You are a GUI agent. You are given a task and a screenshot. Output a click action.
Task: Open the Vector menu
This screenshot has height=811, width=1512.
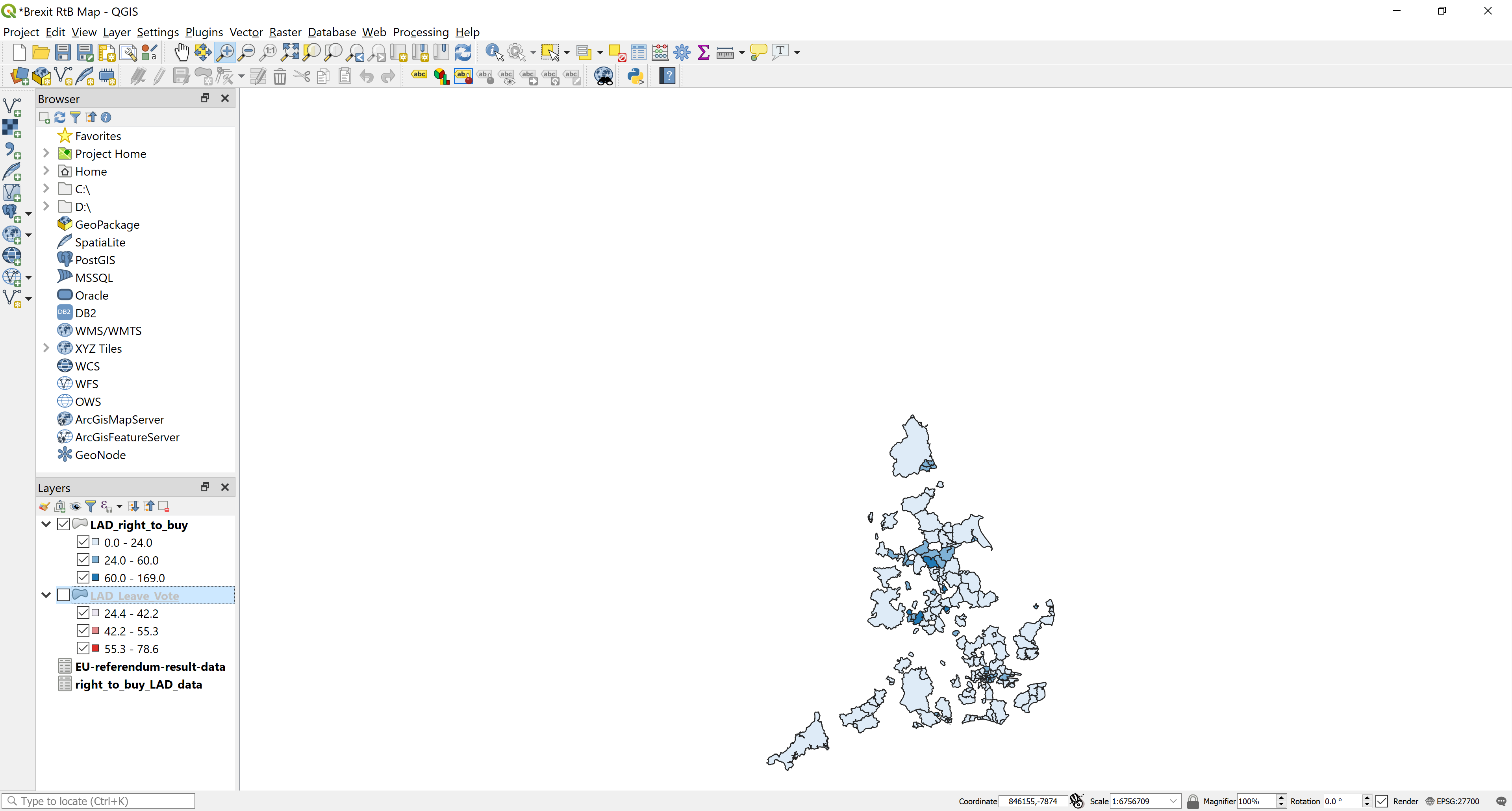click(x=246, y=32)
